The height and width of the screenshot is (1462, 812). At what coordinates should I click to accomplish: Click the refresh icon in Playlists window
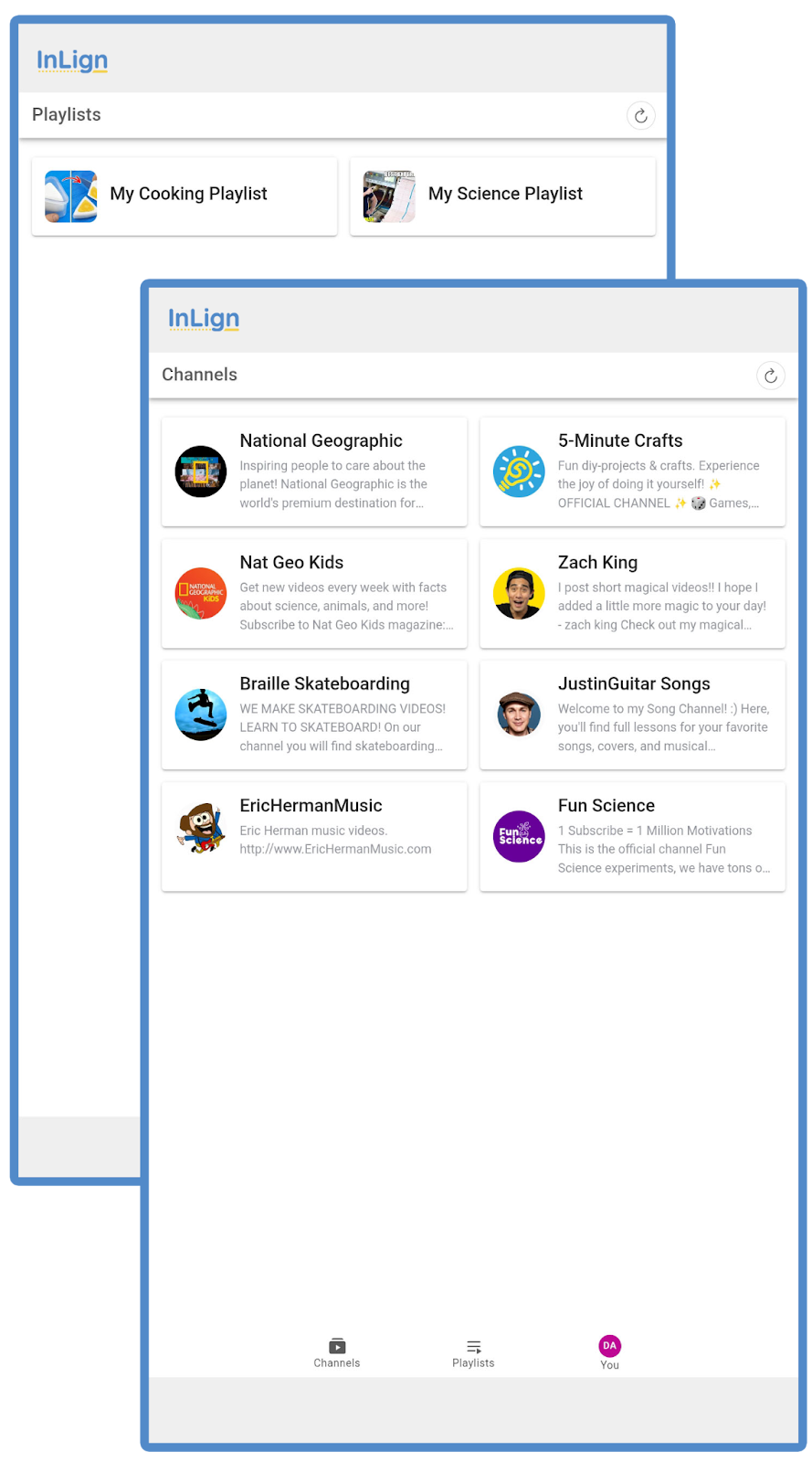click(641, 115)
